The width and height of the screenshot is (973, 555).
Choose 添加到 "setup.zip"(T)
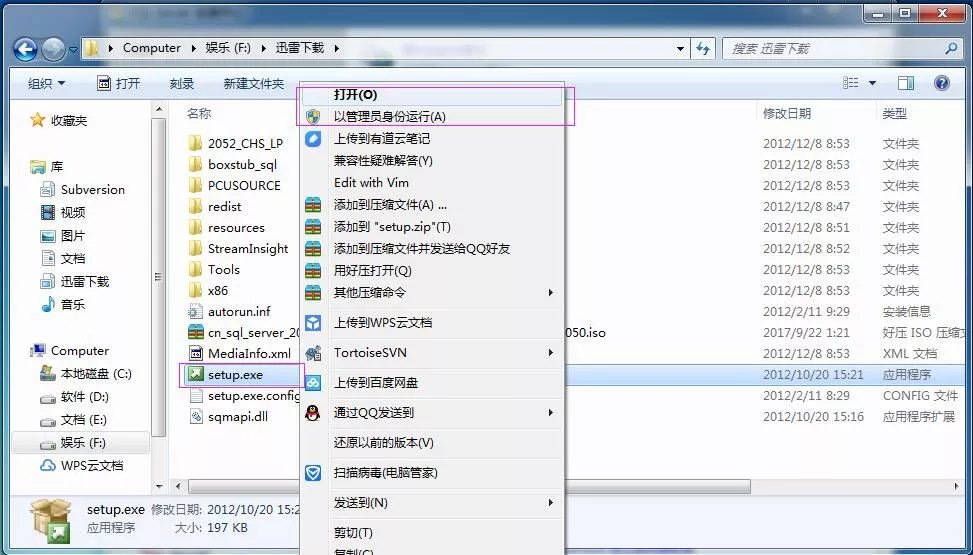coord(432,227)
